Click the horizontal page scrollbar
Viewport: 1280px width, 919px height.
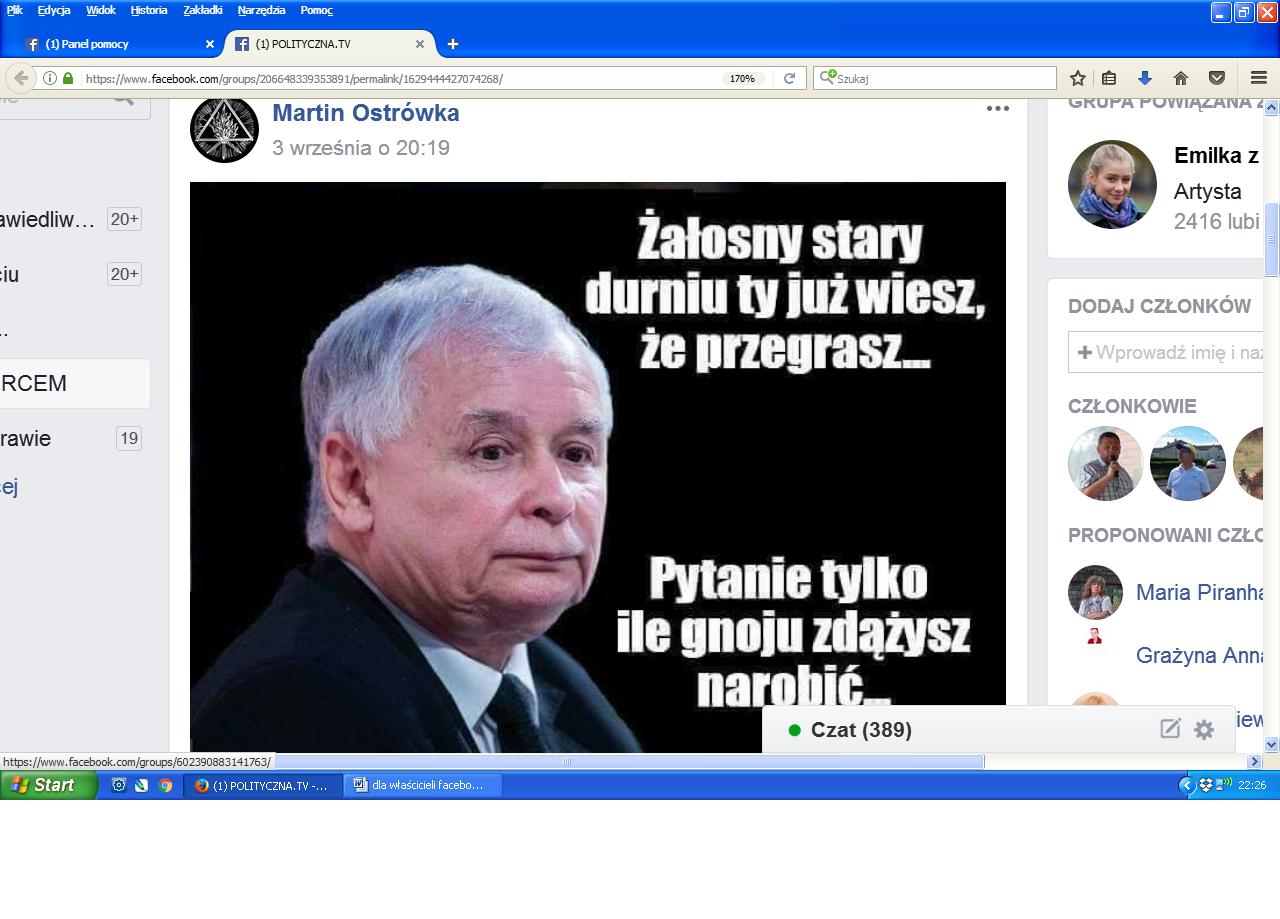(x=630, y=762)
